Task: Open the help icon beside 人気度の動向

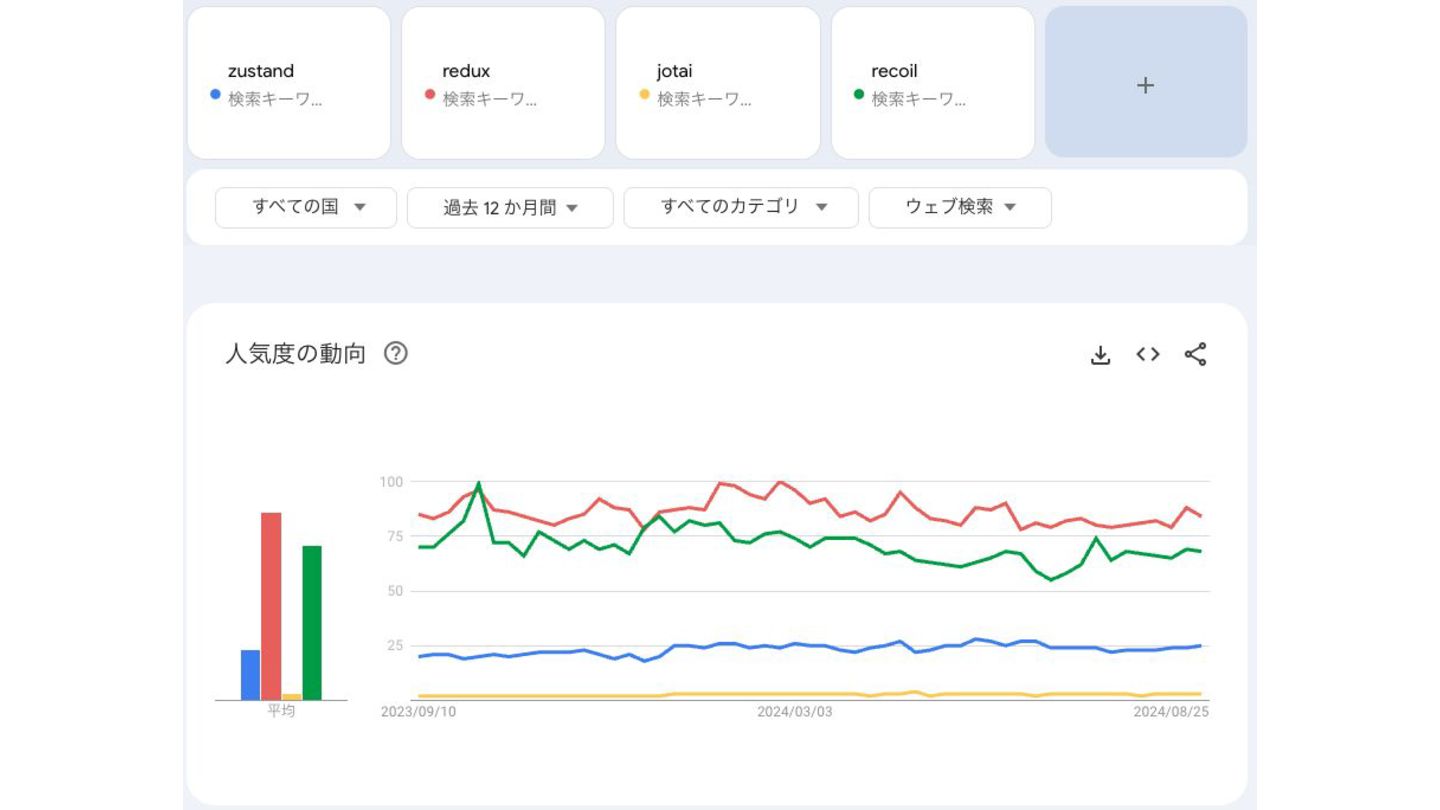Action: pyautogui.click(x=396, y=353)
